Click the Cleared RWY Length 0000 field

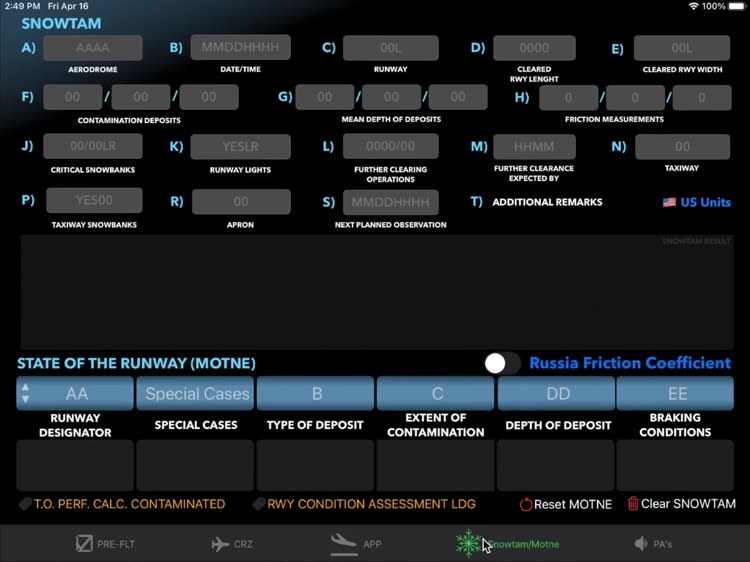(534, 48)
